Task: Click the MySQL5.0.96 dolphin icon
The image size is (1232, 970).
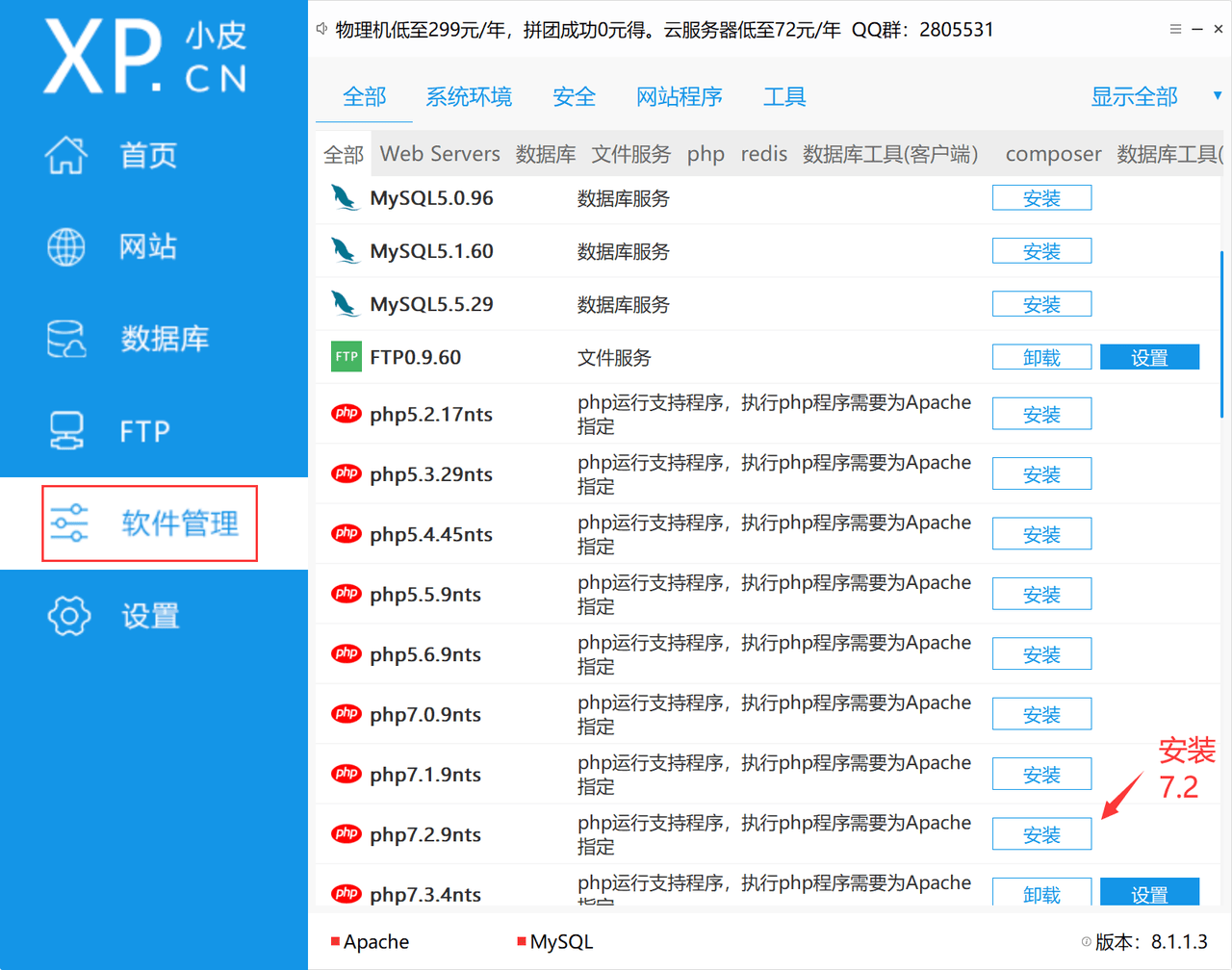Action: click(345, 197)
